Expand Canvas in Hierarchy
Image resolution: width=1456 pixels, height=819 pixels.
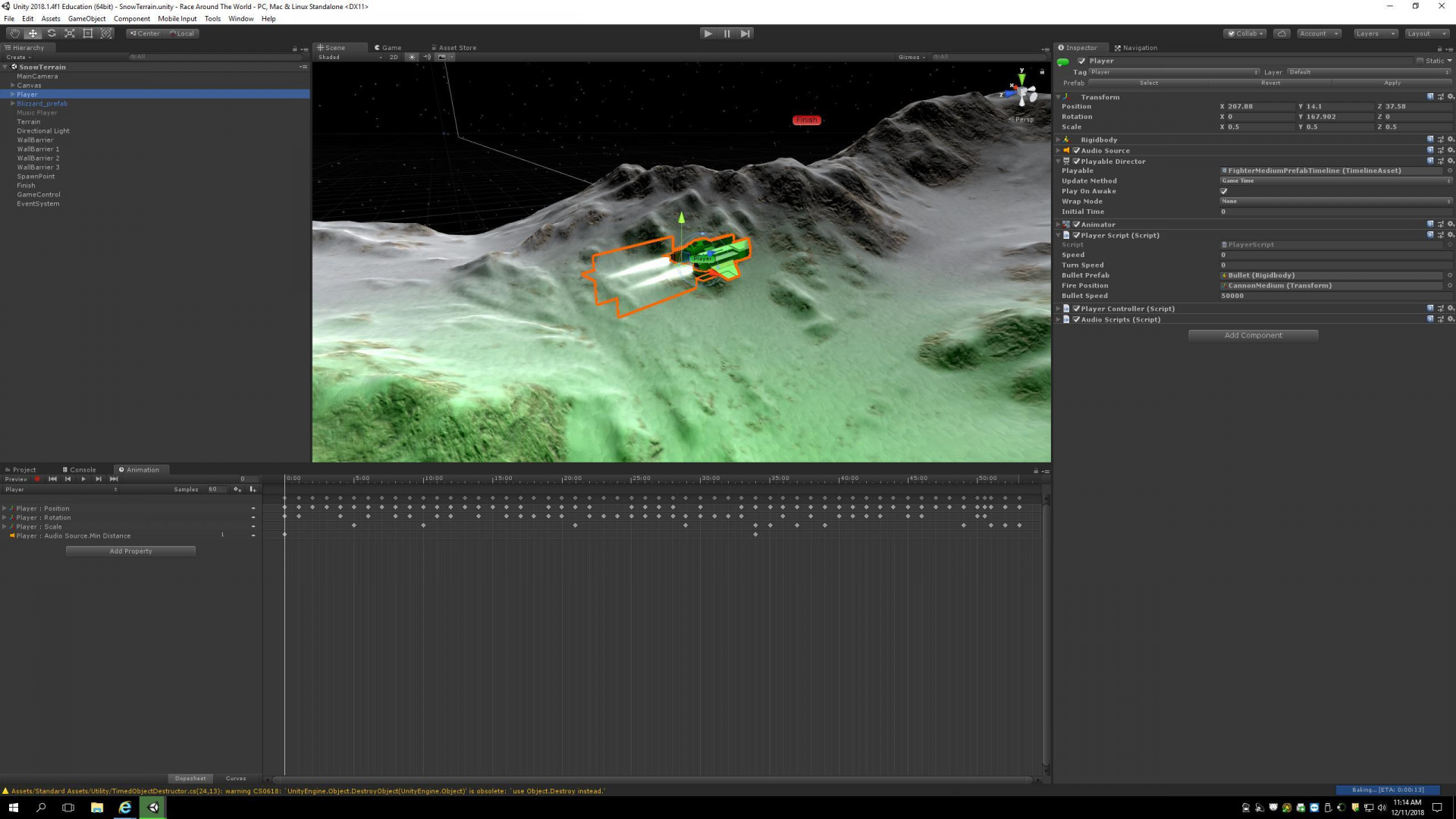12,85
